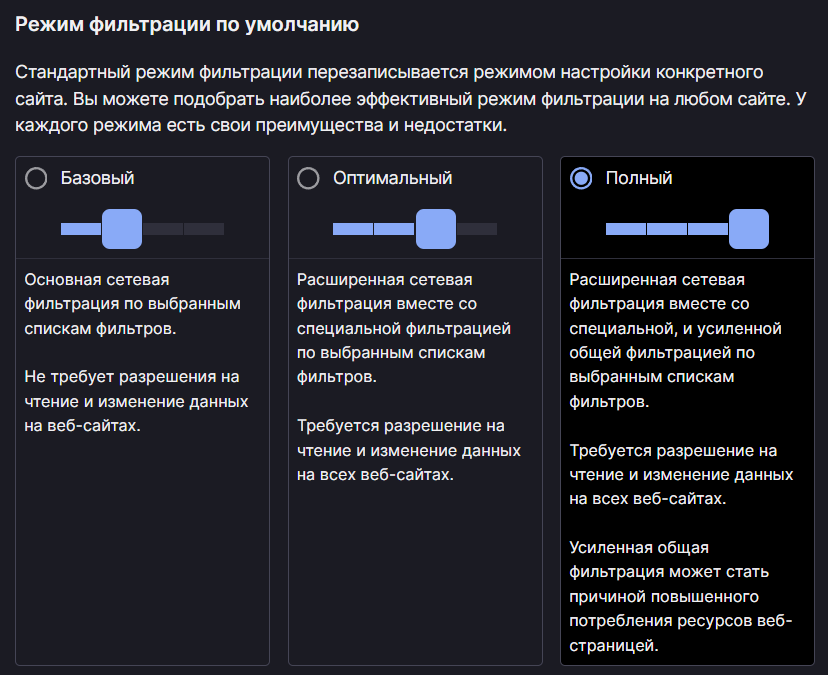Click the dark unfilled track of Базовый slider
This screenshot has width=828, height=675.
183,229
